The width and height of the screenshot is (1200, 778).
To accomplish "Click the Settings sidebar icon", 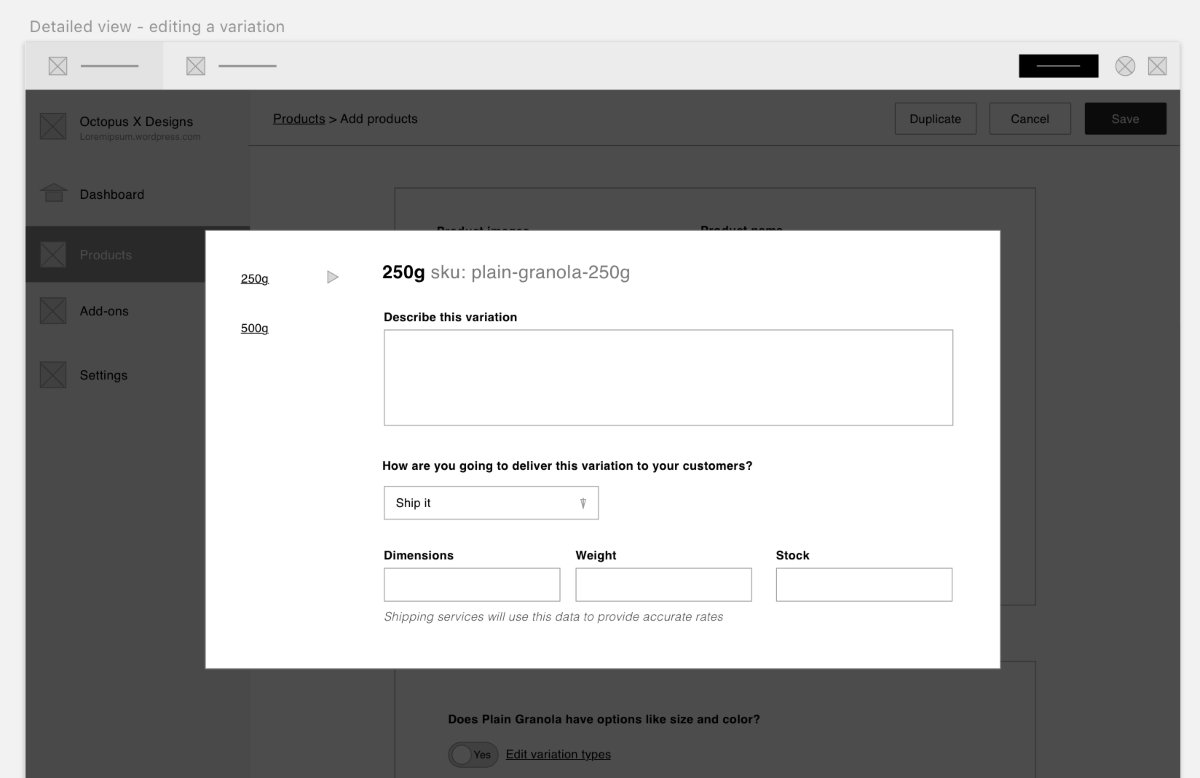I will click(53, 375).
